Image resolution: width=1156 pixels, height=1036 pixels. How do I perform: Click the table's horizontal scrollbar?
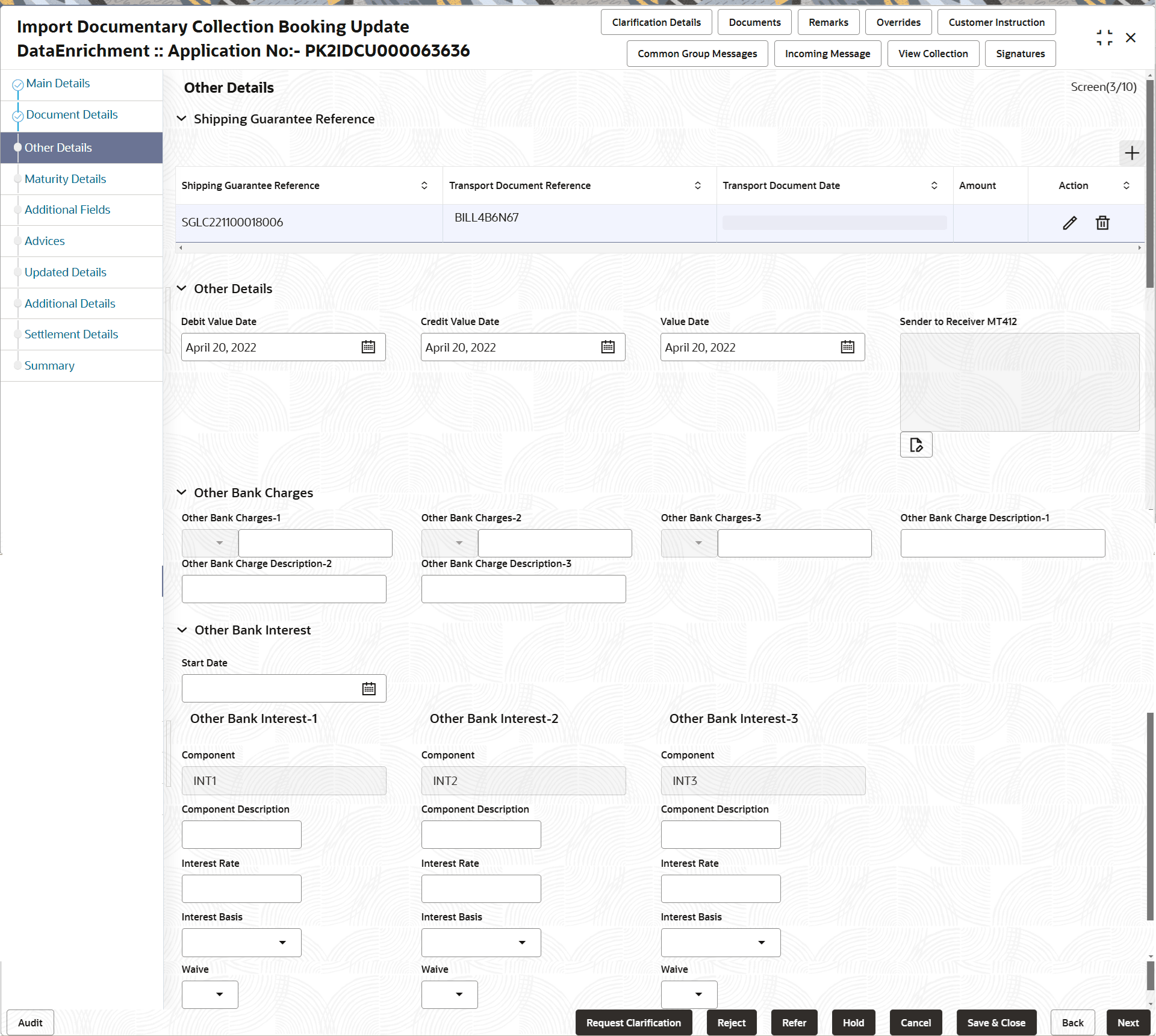(x=659, y=247)
